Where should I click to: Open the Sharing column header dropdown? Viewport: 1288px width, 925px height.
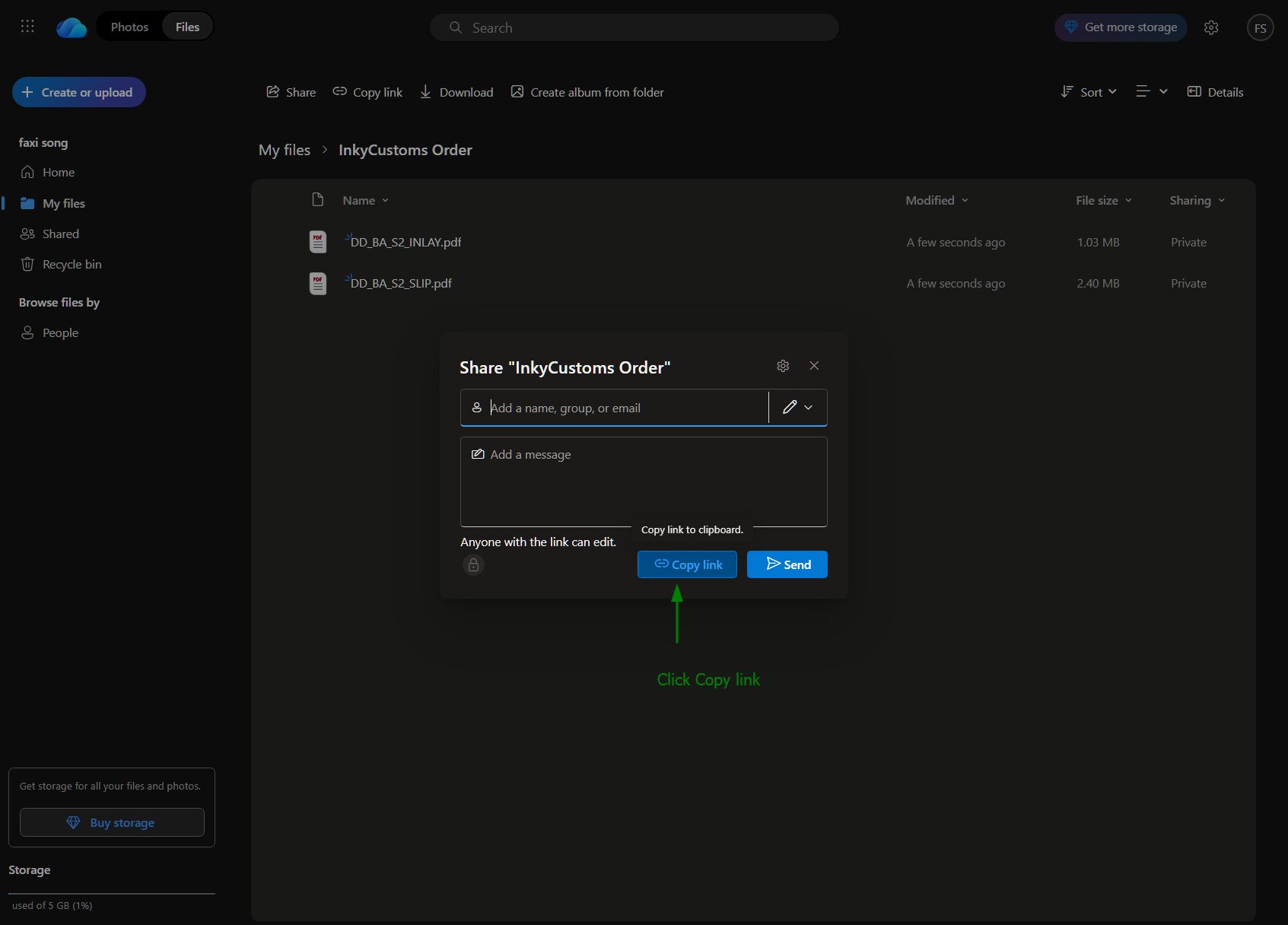pyautogui.click(x=1197, y=200)
